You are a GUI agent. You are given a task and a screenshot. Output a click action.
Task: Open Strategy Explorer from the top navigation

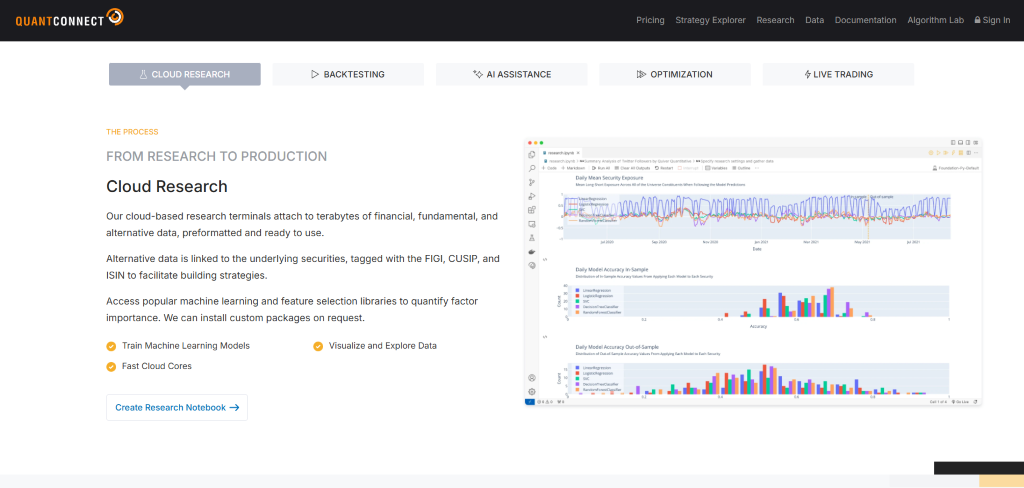pos(711,20)
